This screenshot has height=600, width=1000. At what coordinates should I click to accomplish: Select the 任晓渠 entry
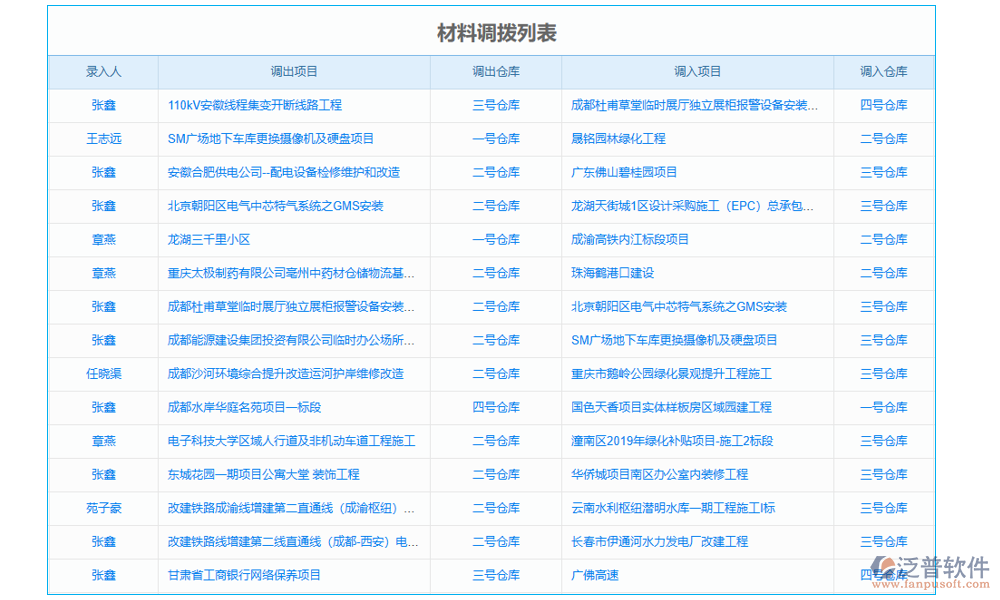(x=104, y=373)
